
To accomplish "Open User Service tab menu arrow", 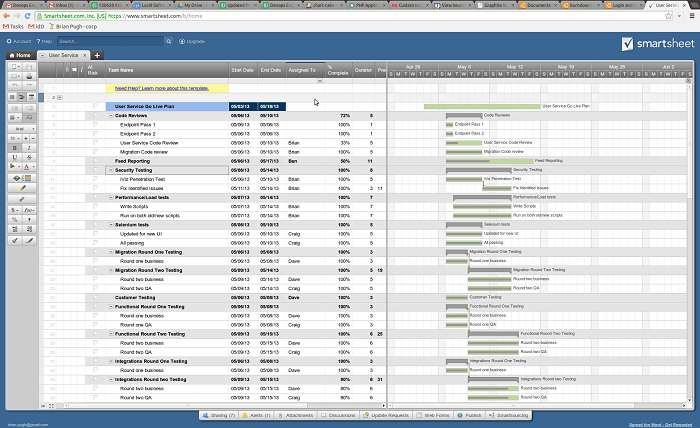I will click(42, 55).
